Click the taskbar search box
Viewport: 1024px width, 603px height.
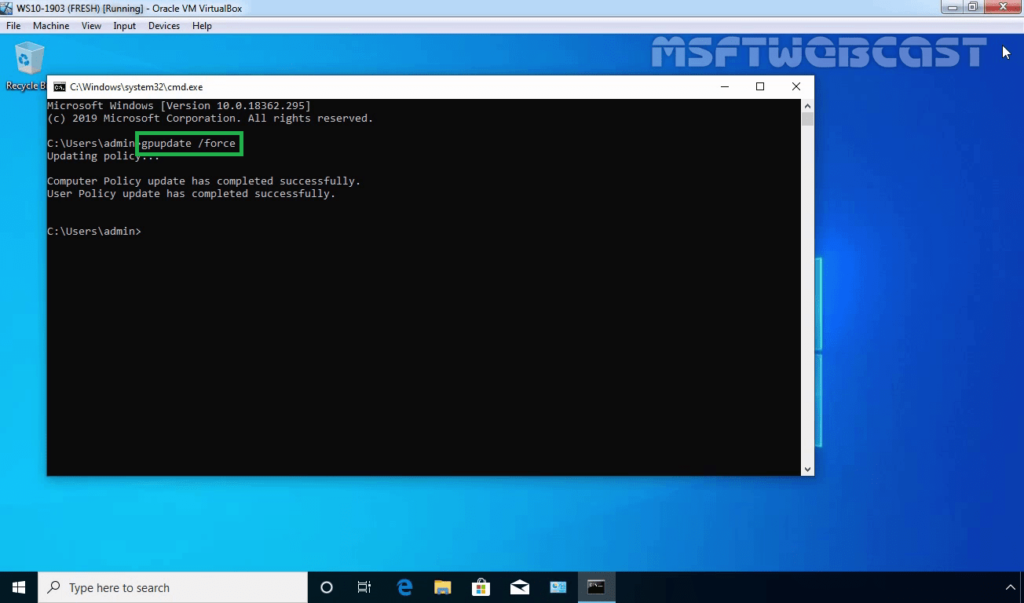point(172,587)
